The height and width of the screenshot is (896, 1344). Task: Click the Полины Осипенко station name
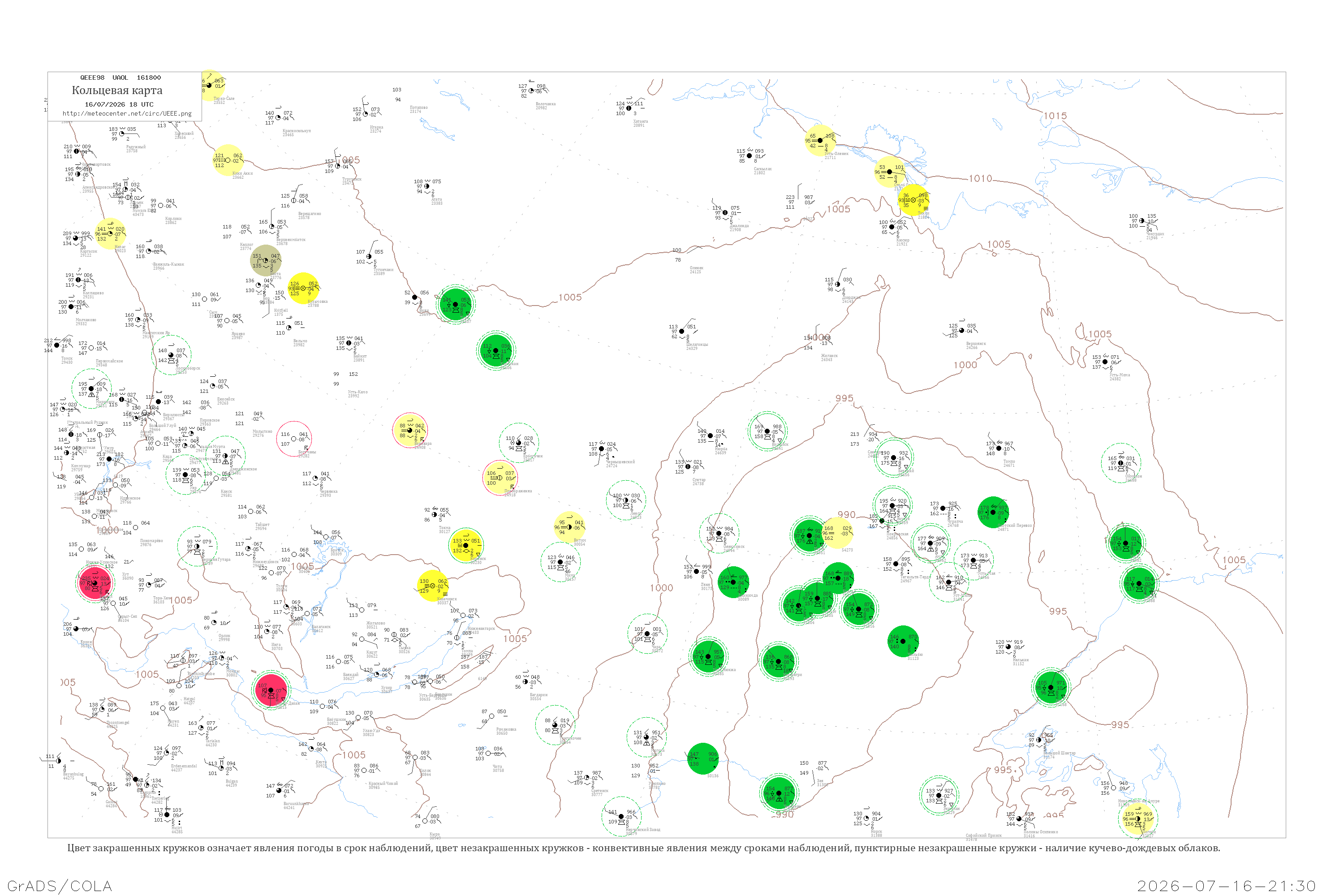(1041, 832)
